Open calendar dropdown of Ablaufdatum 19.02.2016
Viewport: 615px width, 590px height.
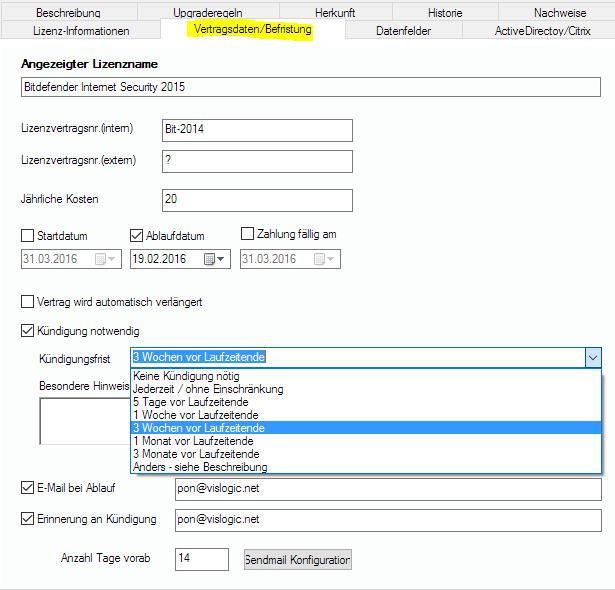[x=220, y=259]
